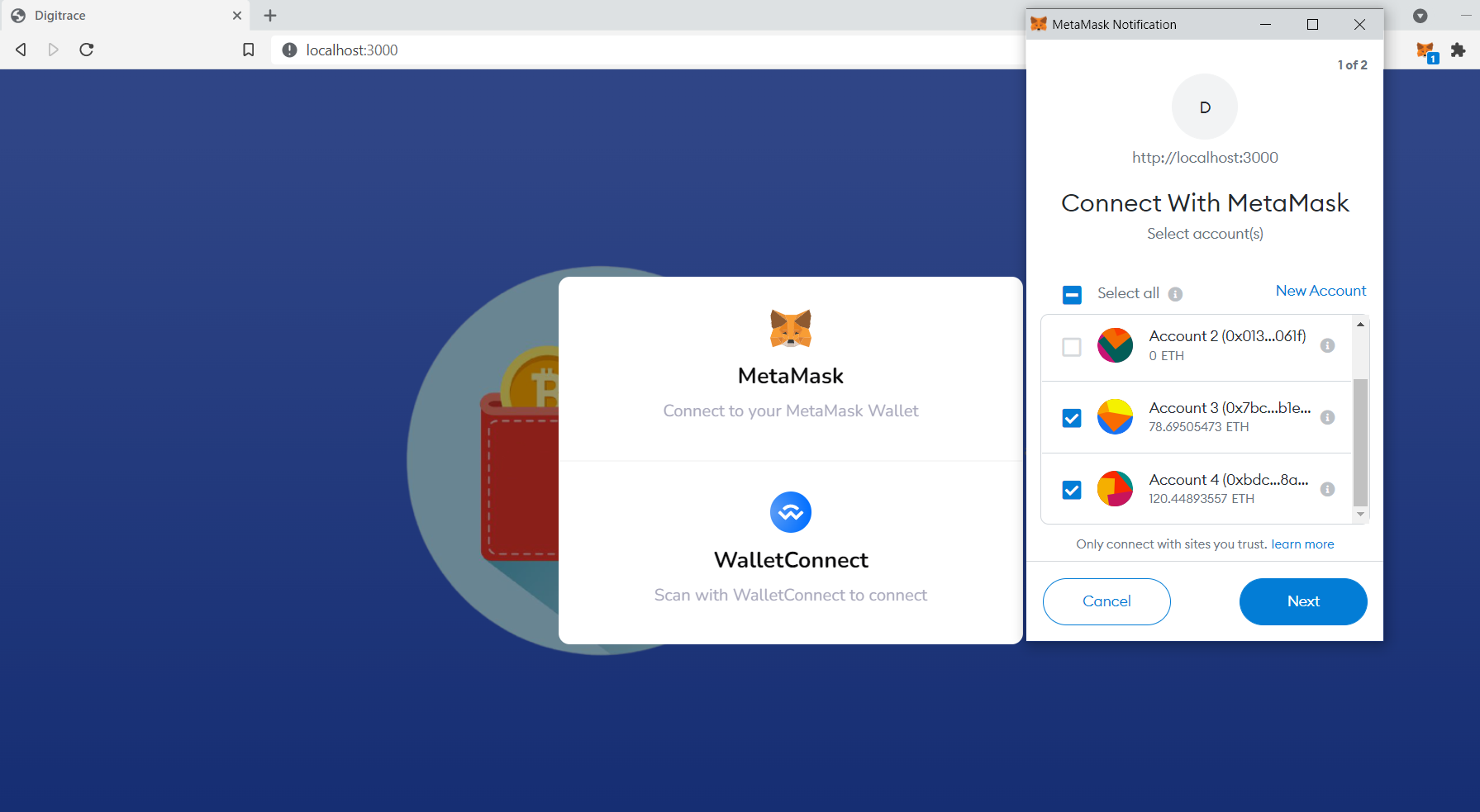Click the WalletConnect blue logo
Viewport: 1480px width, 812px height.
791,512
